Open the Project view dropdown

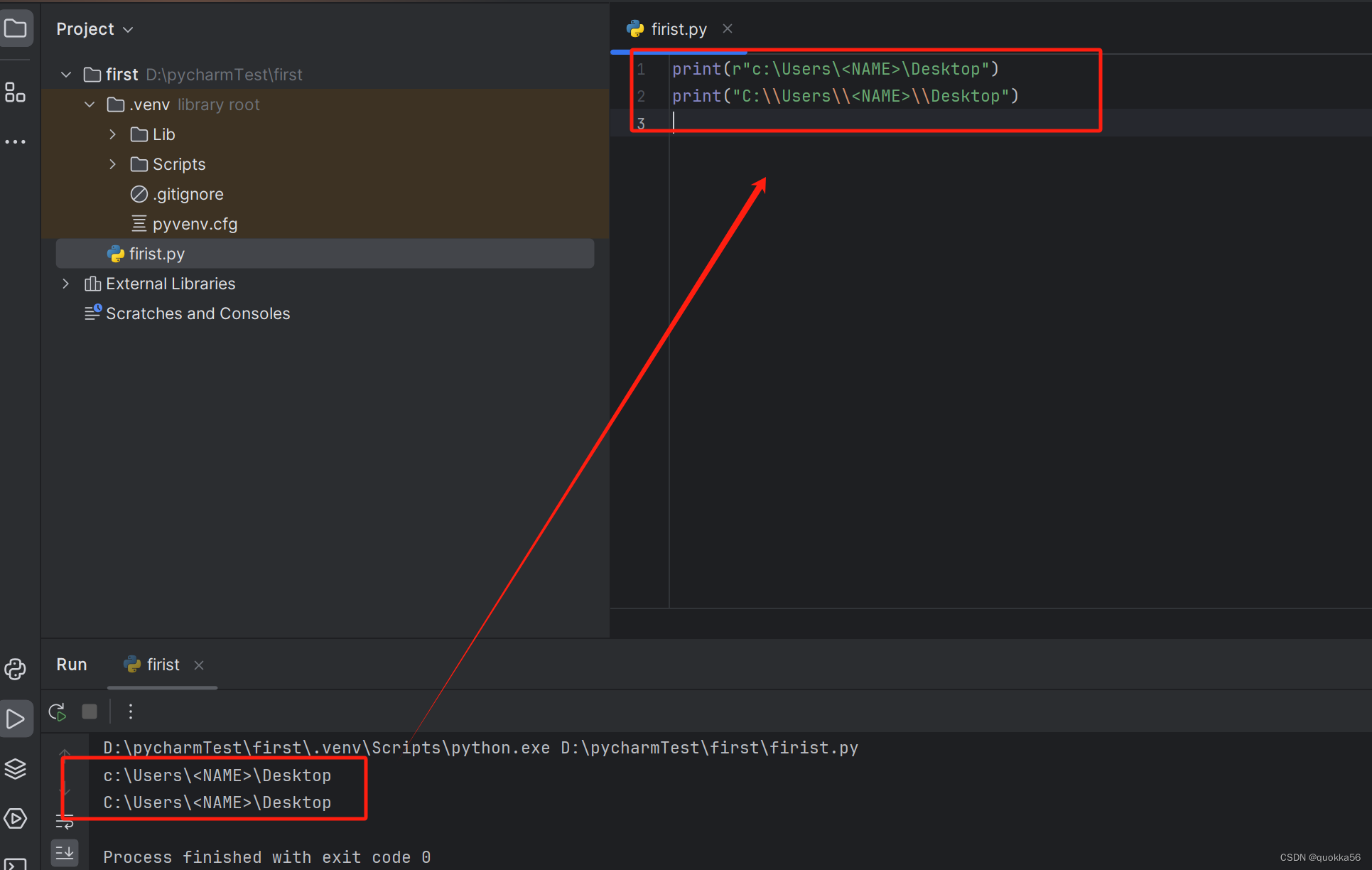[x=94, y=29]
